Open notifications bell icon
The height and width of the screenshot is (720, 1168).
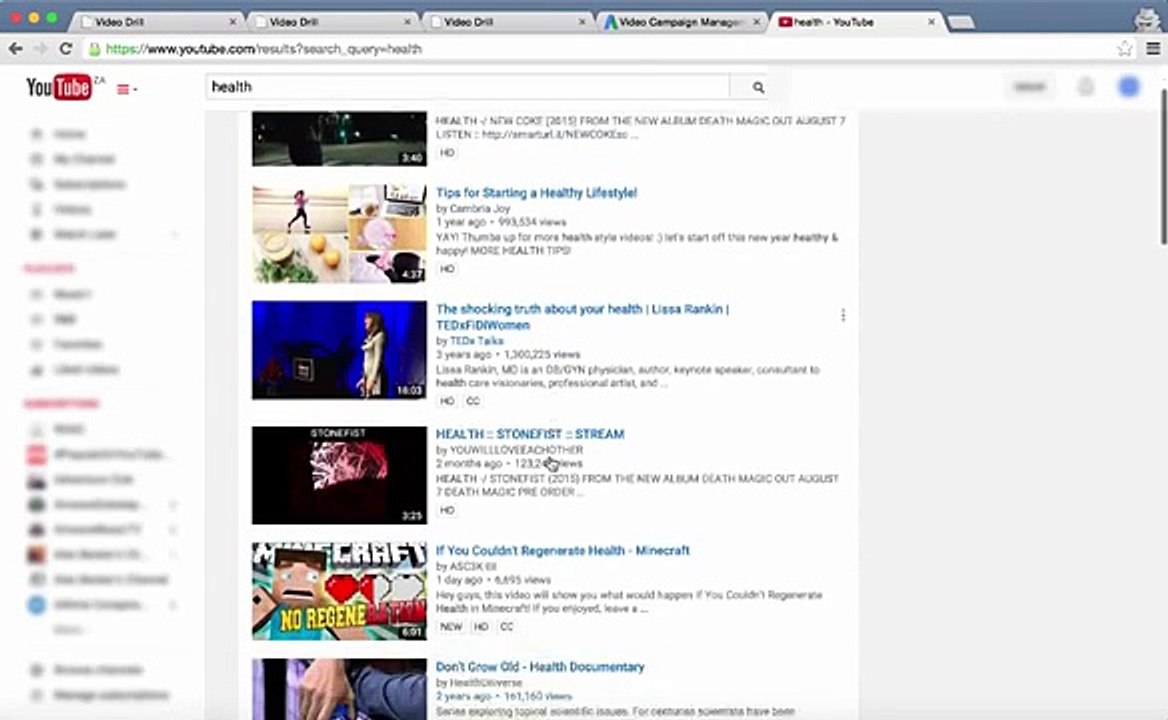(1086, 87)
